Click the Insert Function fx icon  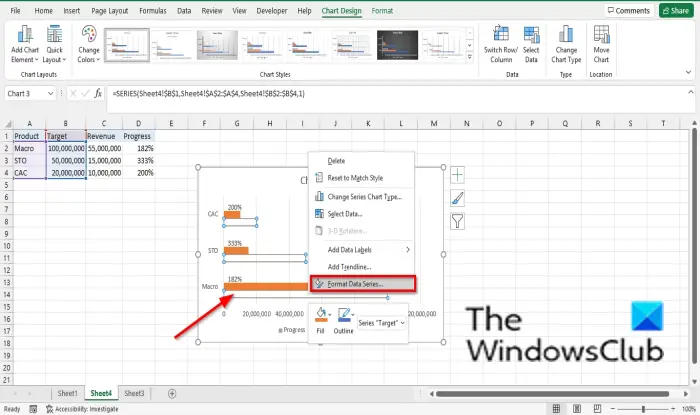[x=98, y=93]
